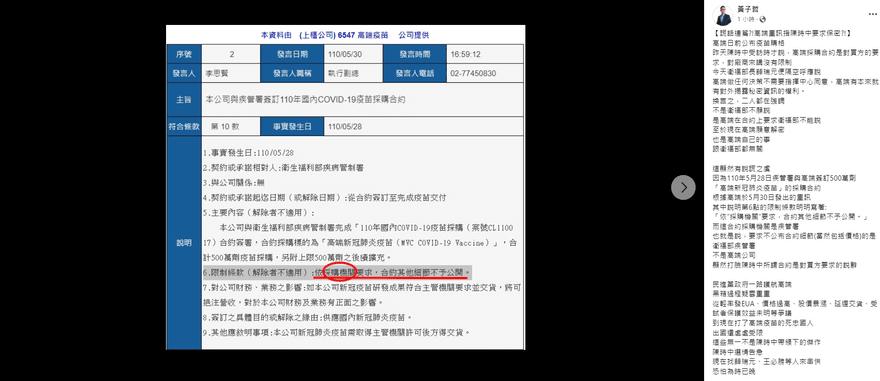880x381 pixels.
Task: Click title value 執行副總
Action: (x=342, y=74)
